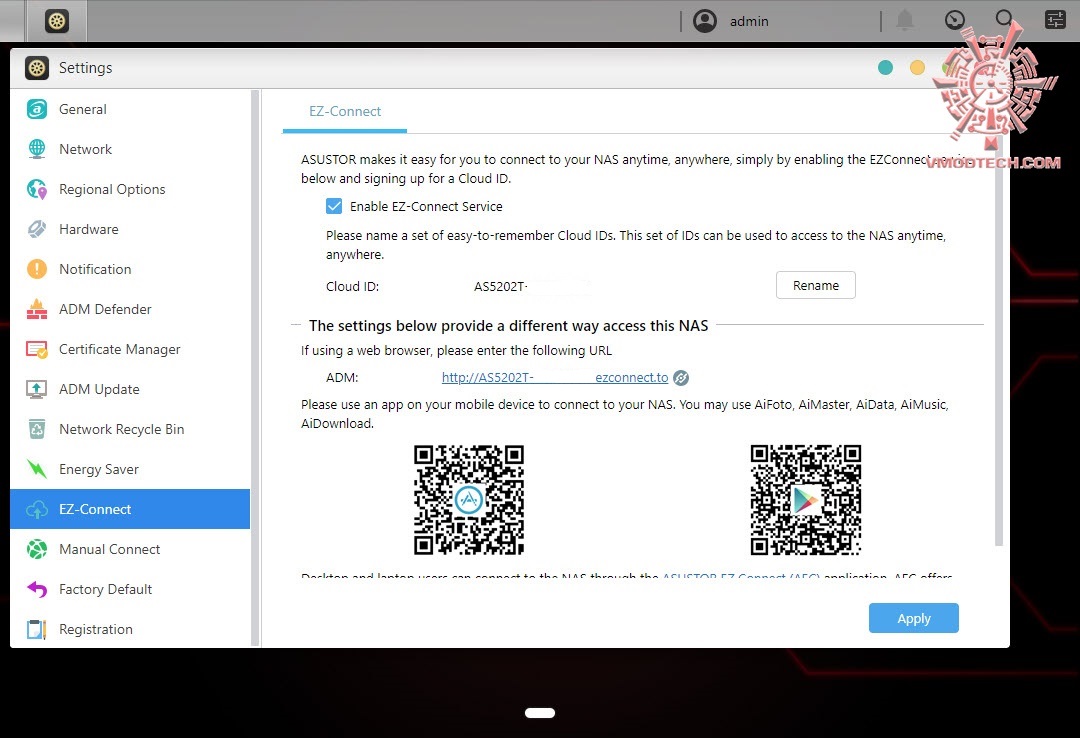Open the admin user account icon
1080x738 pixels.
click(x=705, y=21)
